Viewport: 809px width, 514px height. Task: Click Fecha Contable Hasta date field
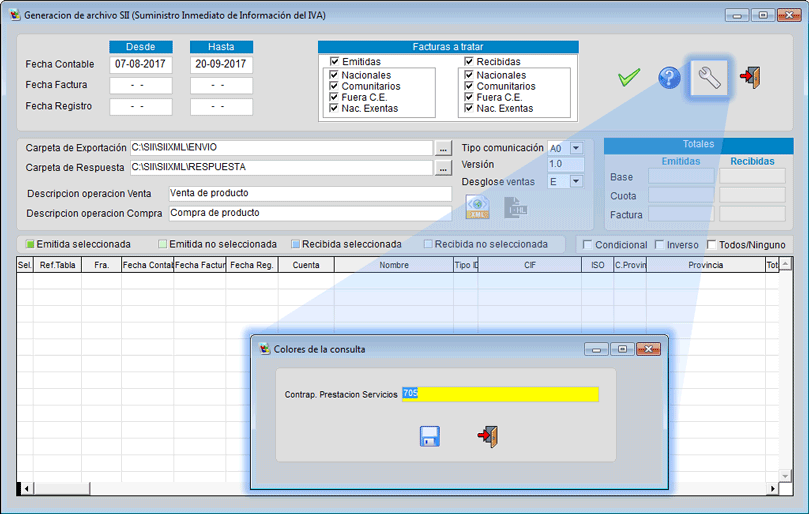(x=221, y=65)
